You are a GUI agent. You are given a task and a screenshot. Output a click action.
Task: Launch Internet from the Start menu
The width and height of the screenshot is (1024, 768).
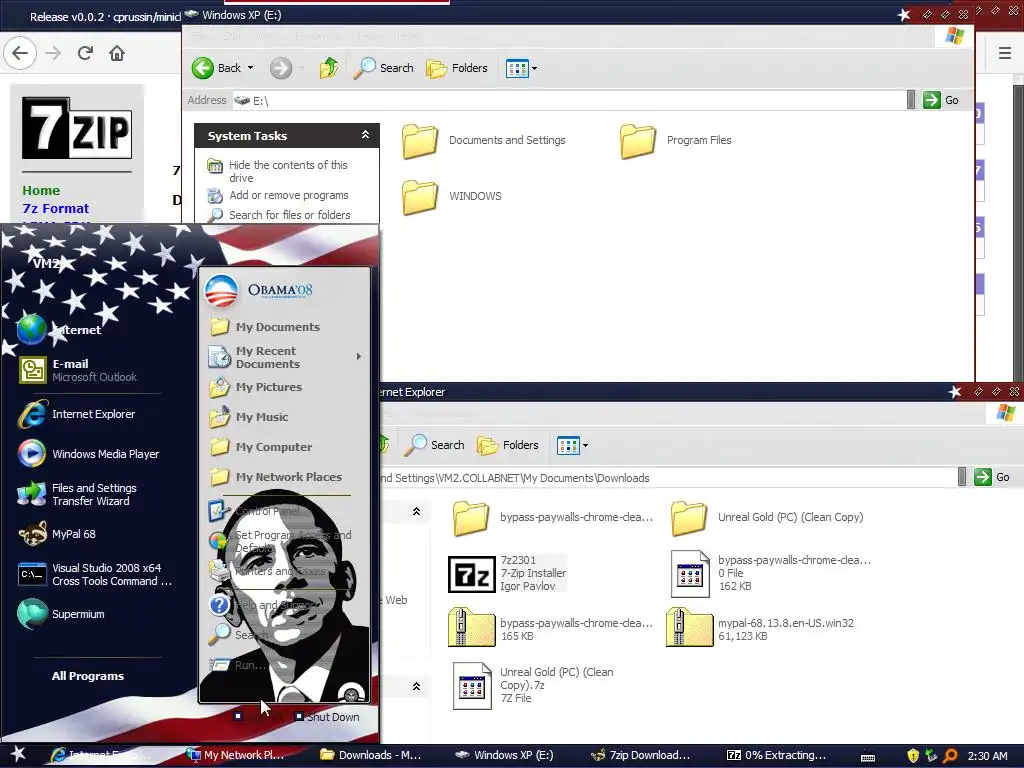(60, 330)
